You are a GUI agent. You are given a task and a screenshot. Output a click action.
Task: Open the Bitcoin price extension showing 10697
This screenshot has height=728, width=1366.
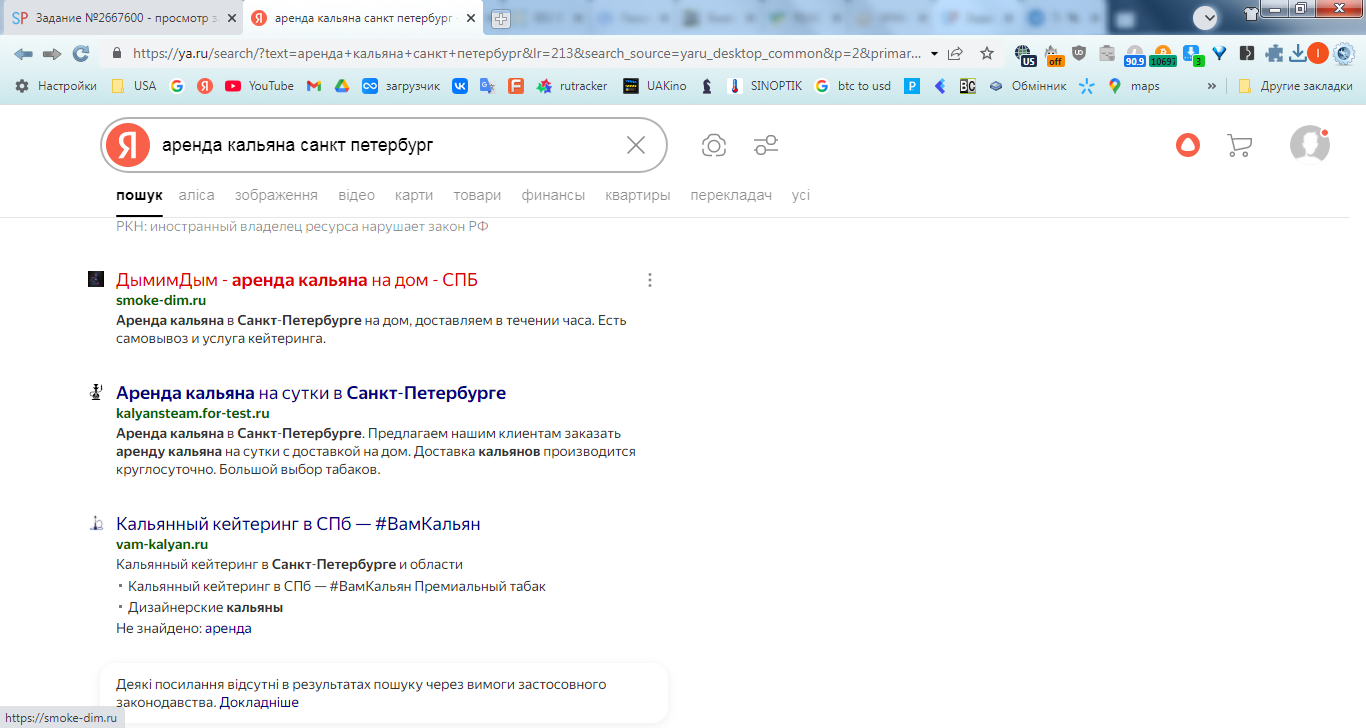point(1163,56)
